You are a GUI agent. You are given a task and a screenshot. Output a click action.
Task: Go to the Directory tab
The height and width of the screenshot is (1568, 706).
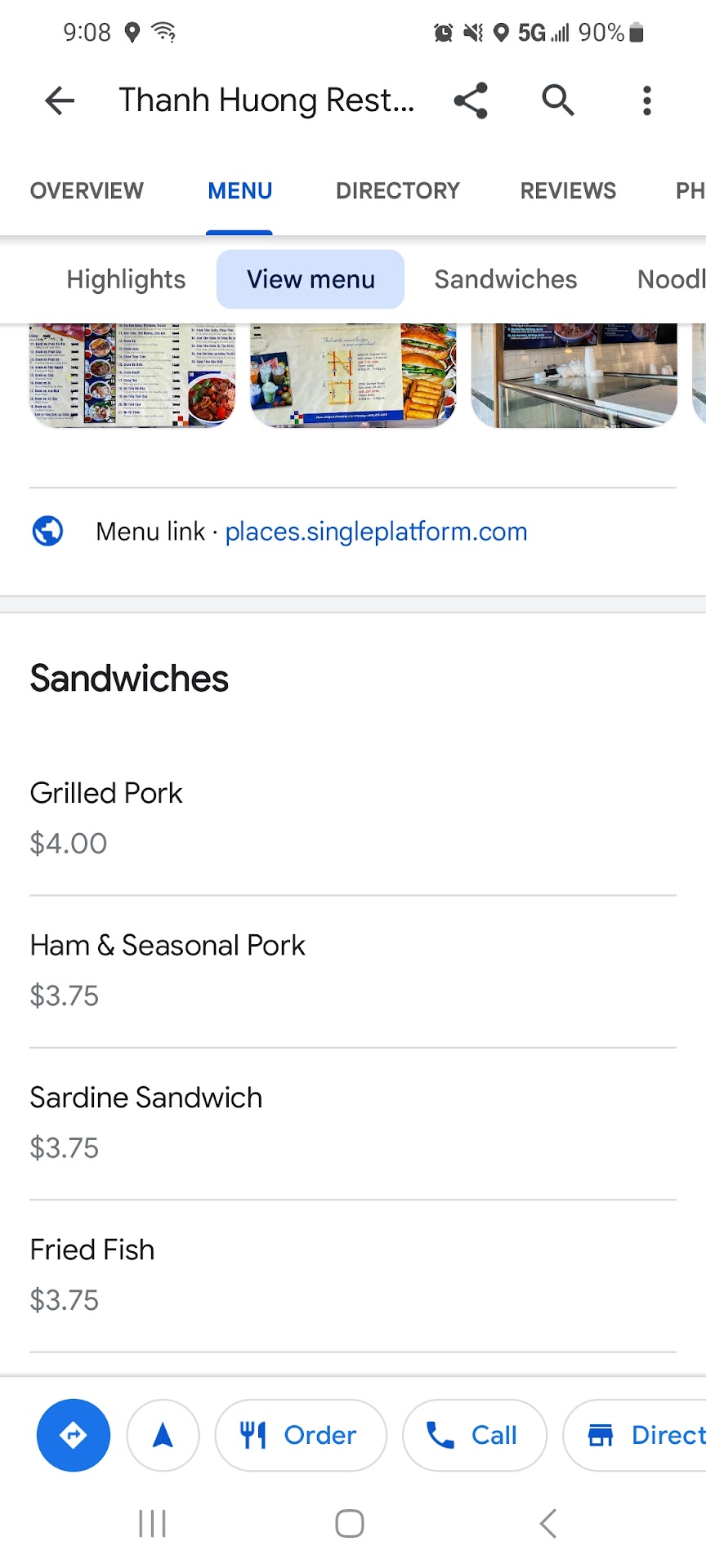[398, 191]
